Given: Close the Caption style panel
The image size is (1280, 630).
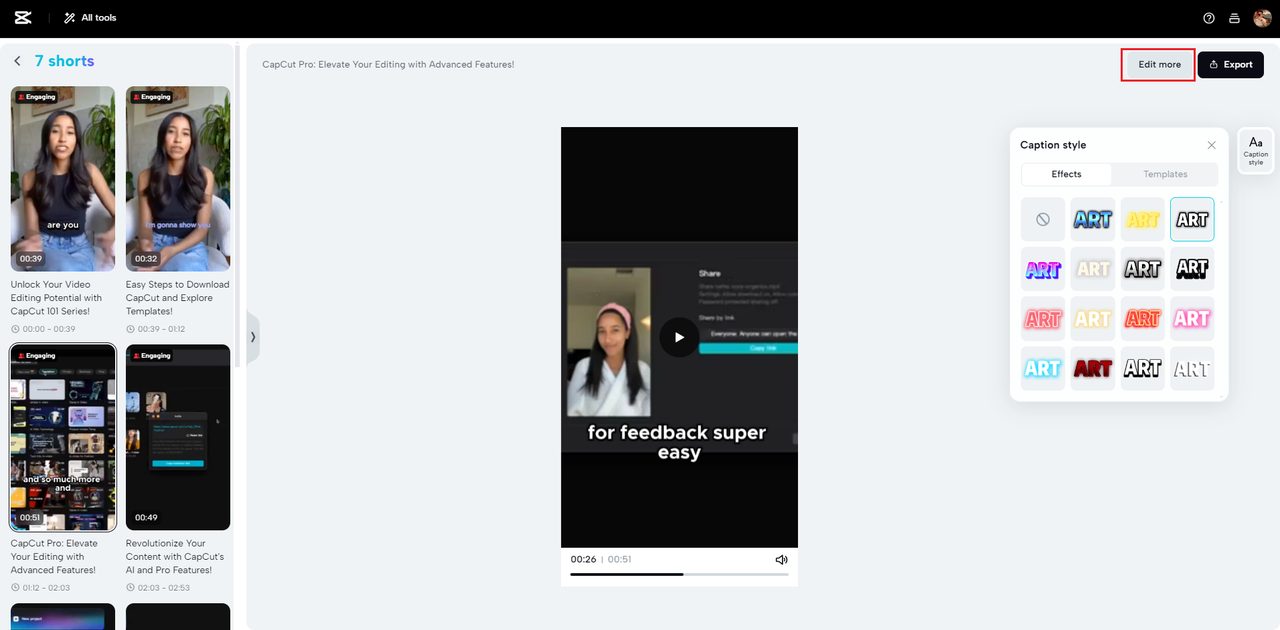Looking at the screenshot, I should [x=1211, y=145].
